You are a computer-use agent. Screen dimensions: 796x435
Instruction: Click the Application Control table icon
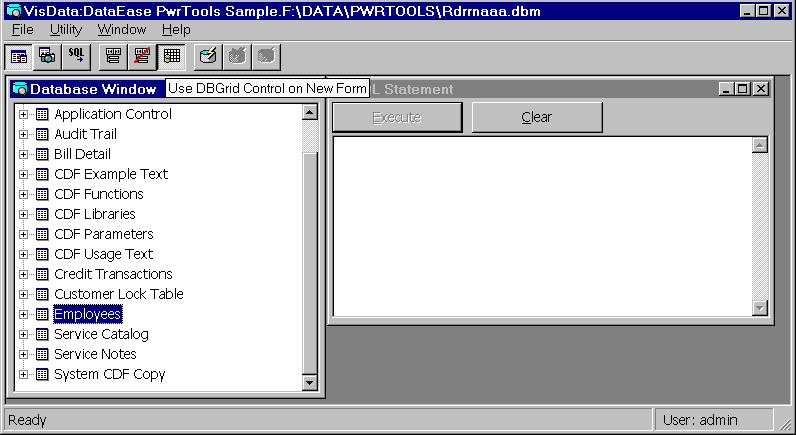click(43, 115)
